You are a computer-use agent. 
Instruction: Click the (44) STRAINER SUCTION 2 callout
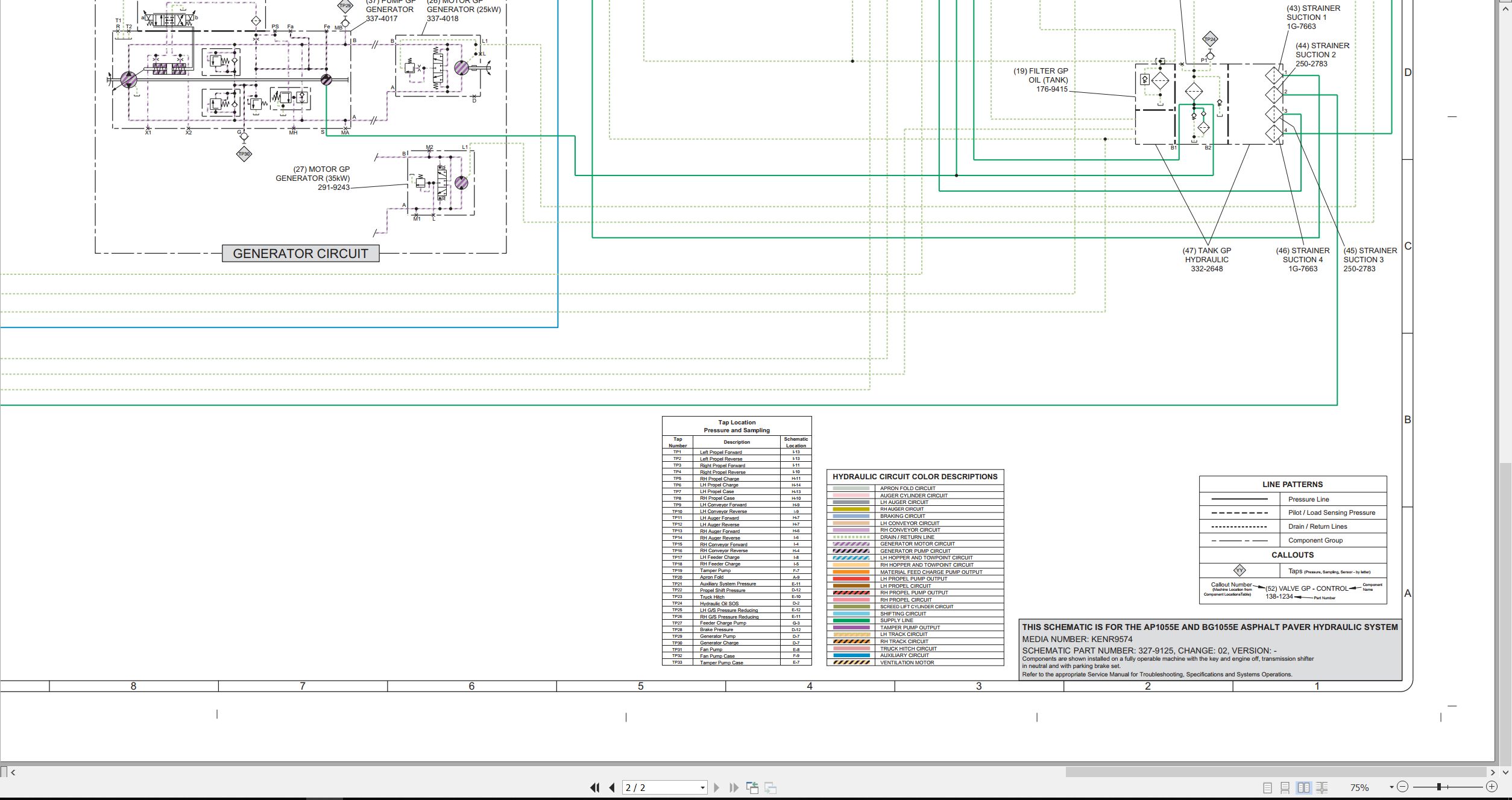pos(1322,55)
